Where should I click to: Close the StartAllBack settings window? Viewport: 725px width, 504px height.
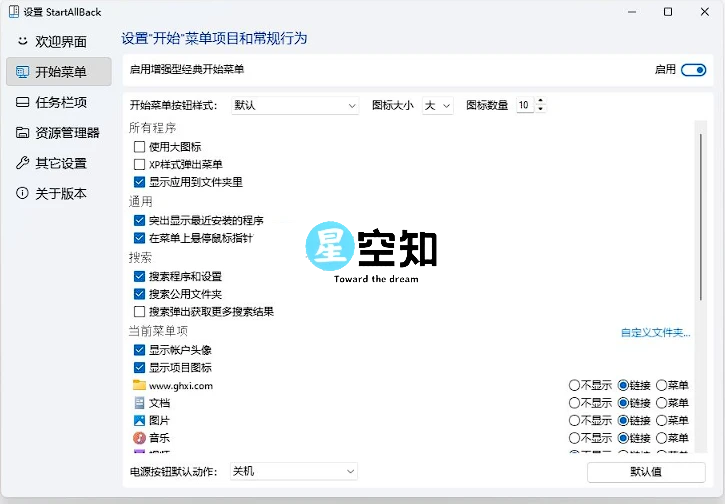coord(704,12)
